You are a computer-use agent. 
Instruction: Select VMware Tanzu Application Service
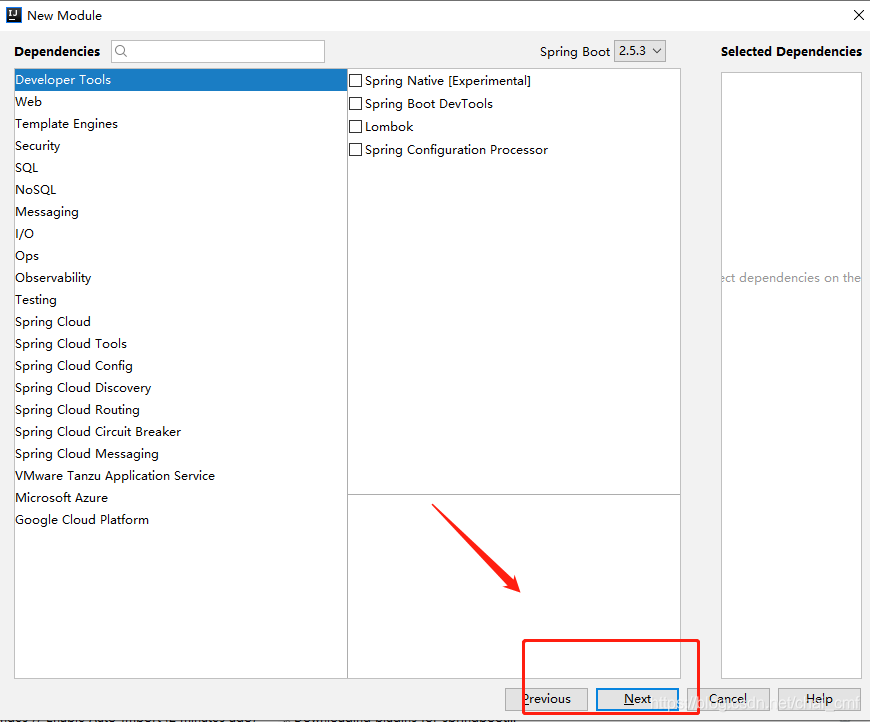(x=181, y=476)
